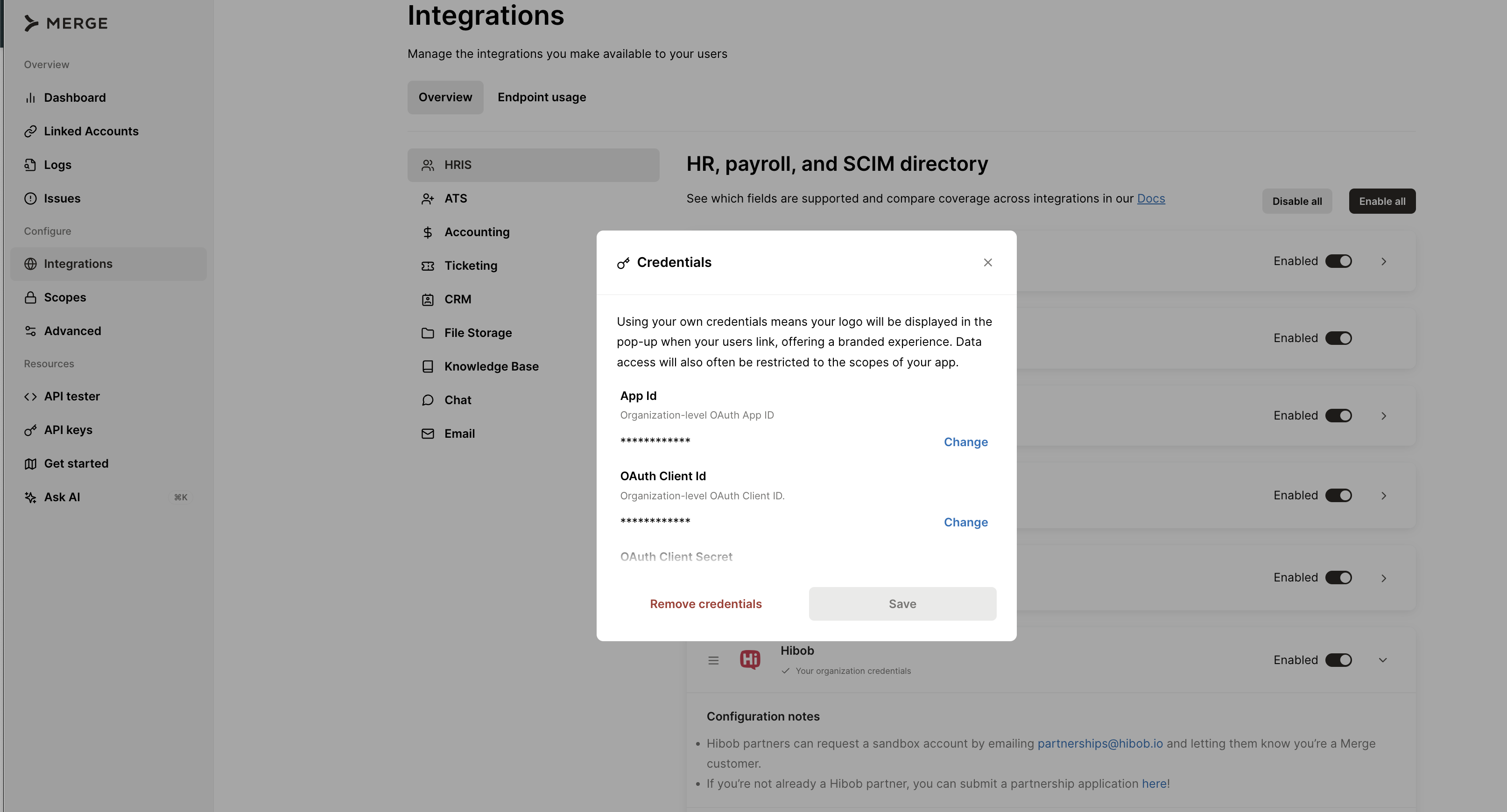1507x812 pixels.
Task: Toggle Enabled switch in the row lacking a chevron
Action: click(1338, 338)
